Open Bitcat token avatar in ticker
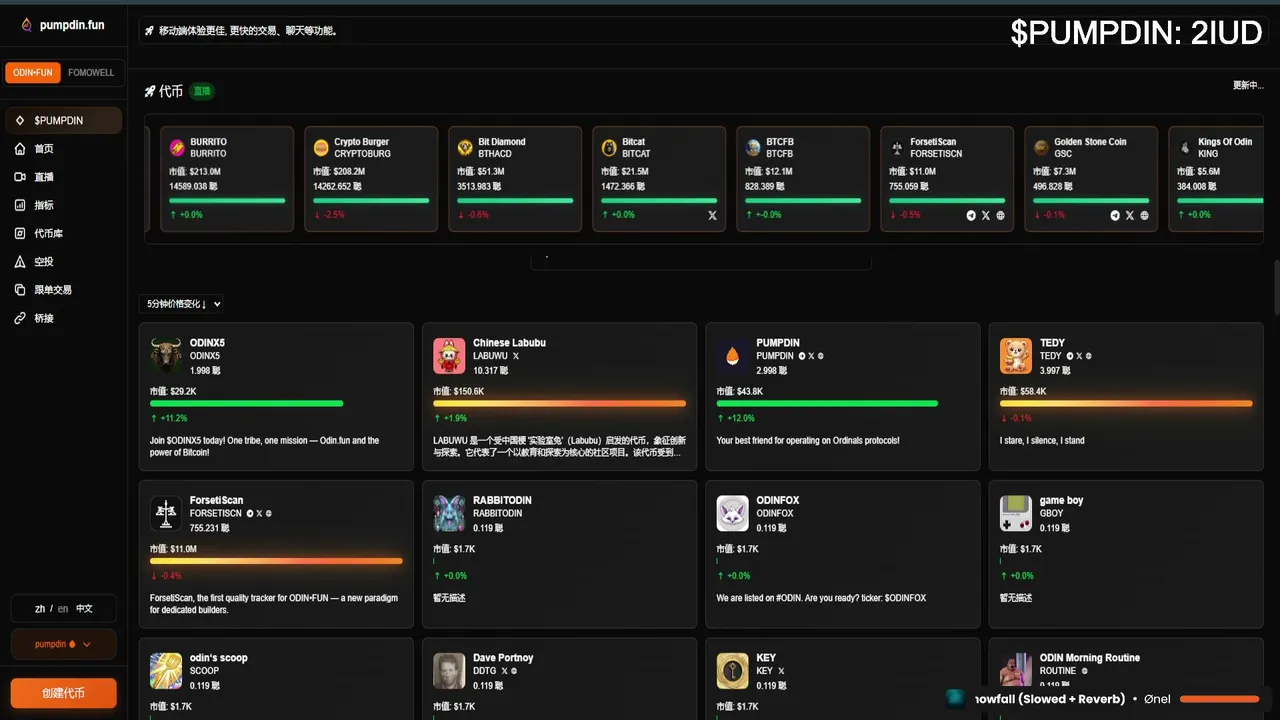Viewport: 1280px width, 720px height. (x=609, y=148)
